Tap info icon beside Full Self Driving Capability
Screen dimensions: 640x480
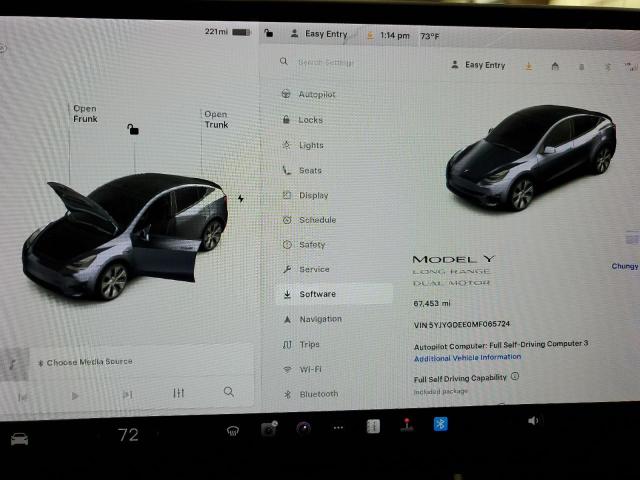point(515,376)
